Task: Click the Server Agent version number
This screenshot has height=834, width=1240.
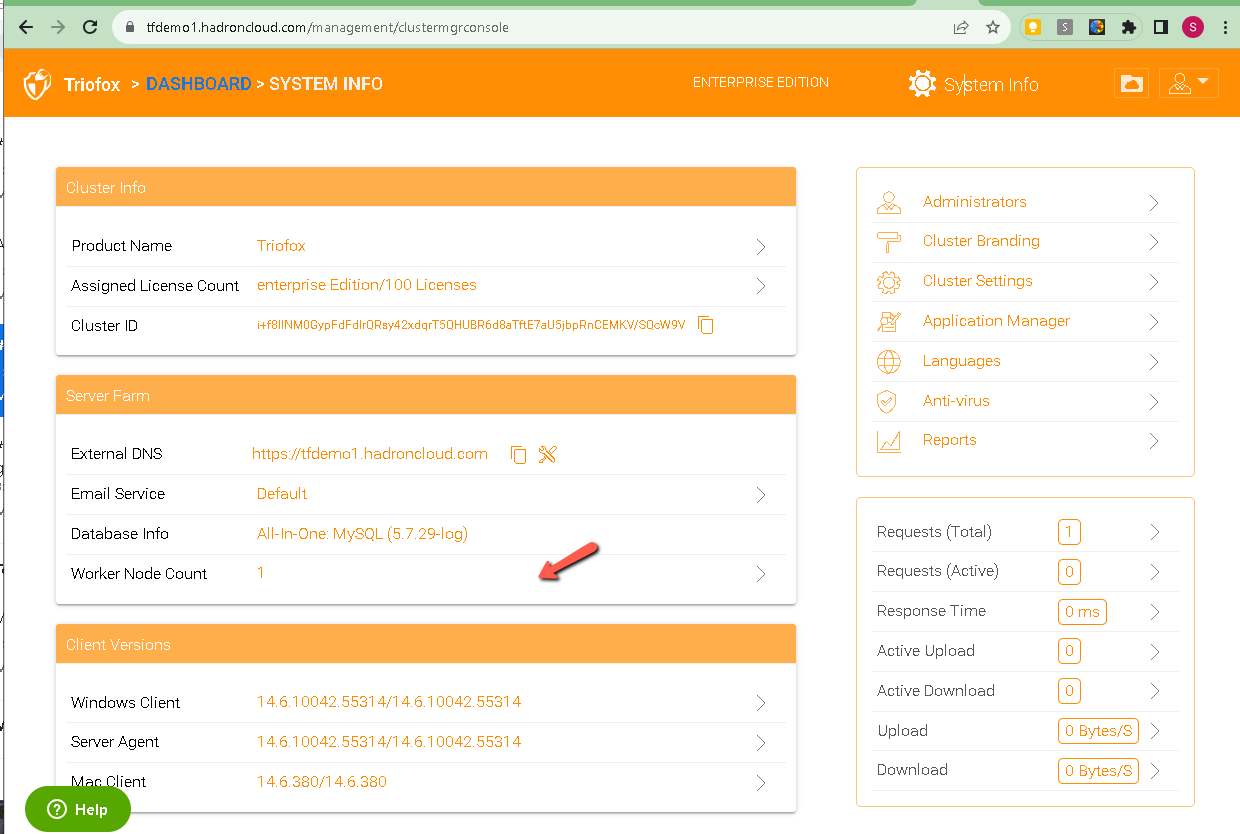Action: tap(389, 742)
